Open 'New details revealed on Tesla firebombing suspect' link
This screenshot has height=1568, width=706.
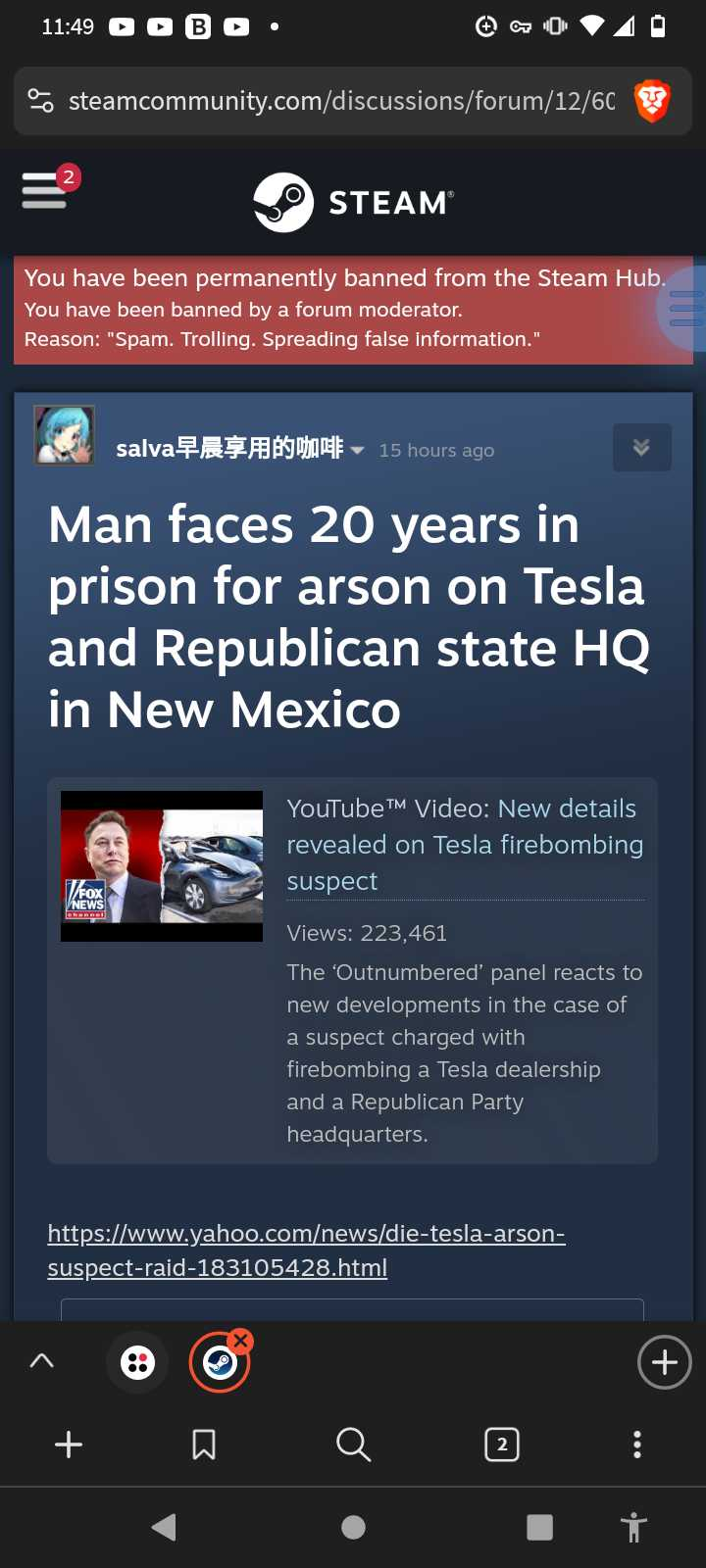[465, 845]
